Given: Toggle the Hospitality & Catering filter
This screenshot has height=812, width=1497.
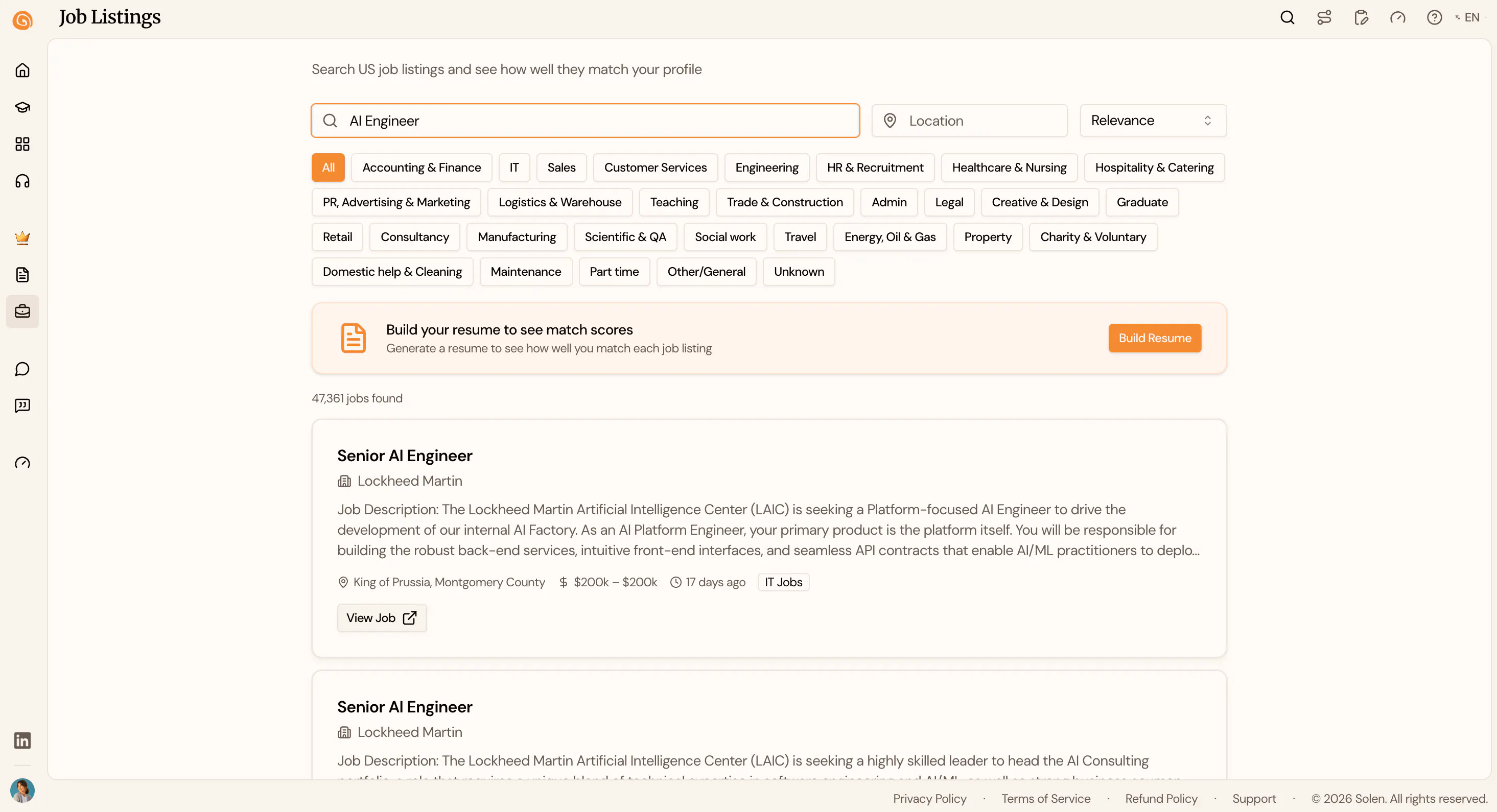Looking at the screenshot, I should pos(1155,168).
